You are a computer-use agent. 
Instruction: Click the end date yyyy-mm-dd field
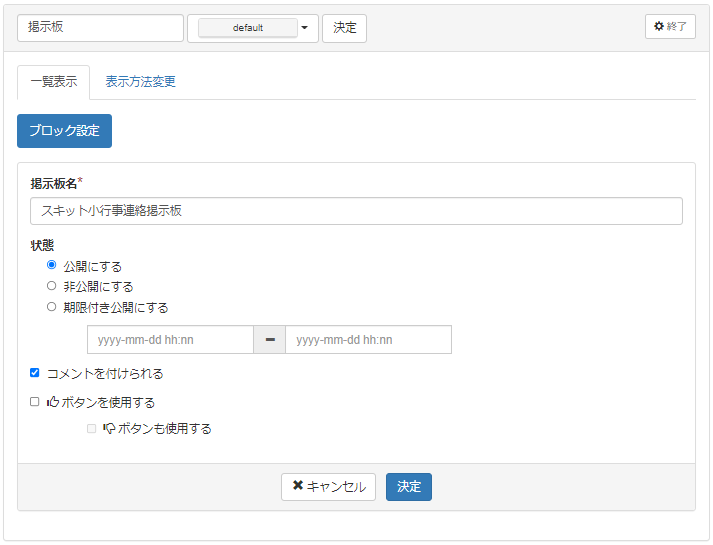coord(368,340)
